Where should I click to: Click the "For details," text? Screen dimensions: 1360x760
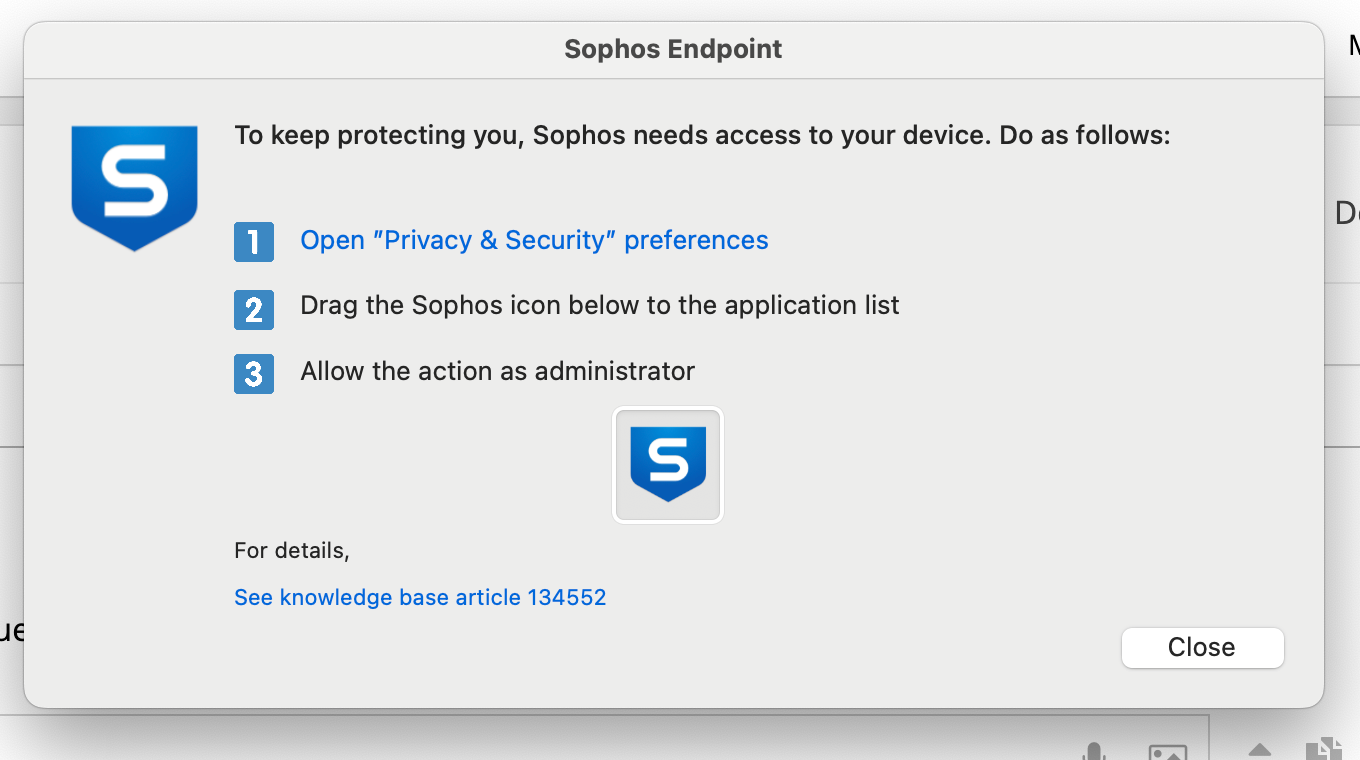(292, 551)
